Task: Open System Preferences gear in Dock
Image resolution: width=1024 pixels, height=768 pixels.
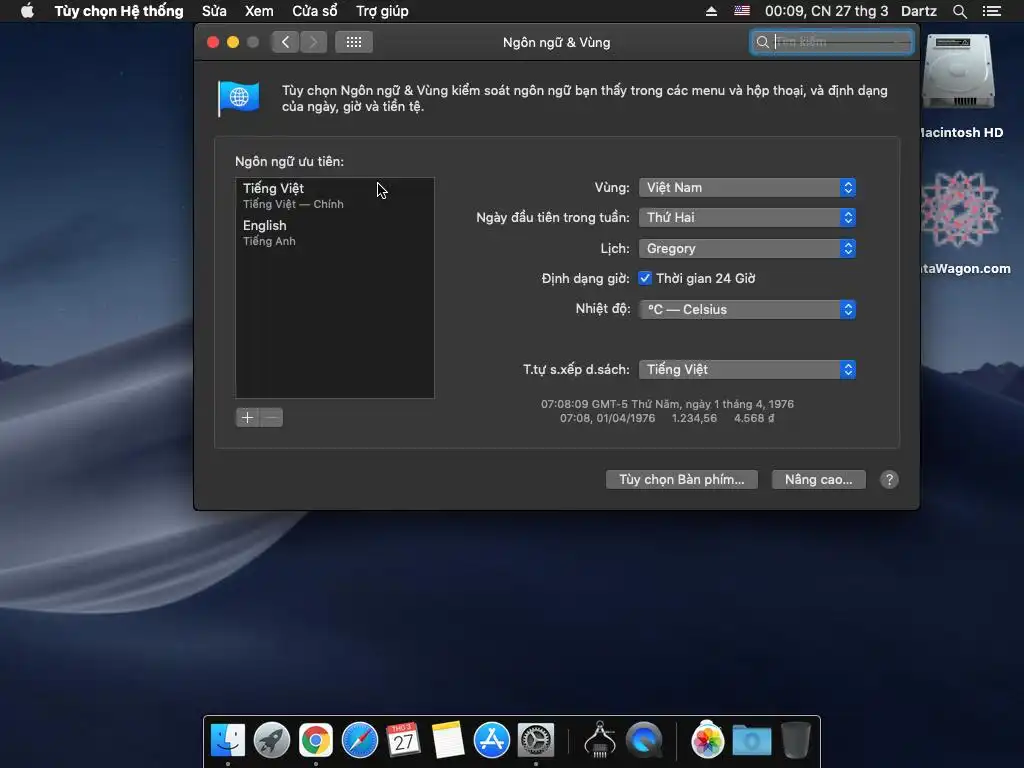Action: pos(536,741)
